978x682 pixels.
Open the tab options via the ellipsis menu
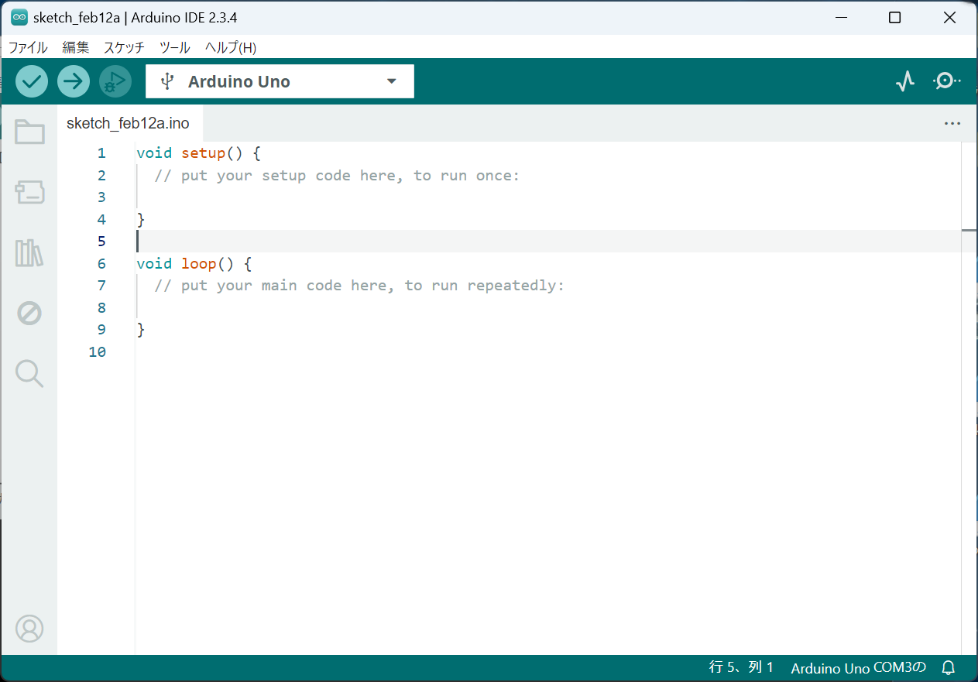tap(953, 122)
